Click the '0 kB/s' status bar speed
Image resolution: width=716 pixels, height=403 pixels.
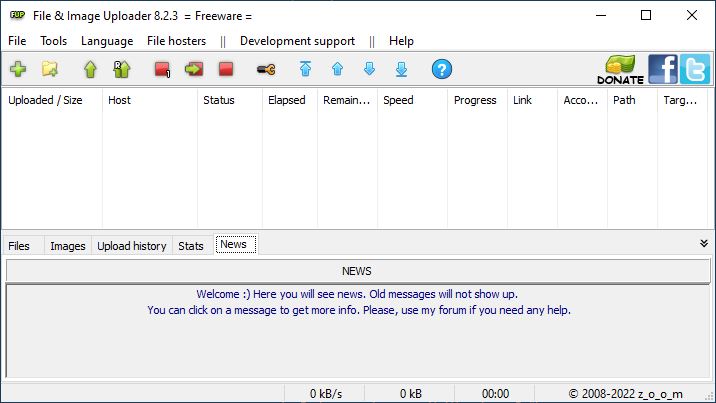click(x=326, y=393)
